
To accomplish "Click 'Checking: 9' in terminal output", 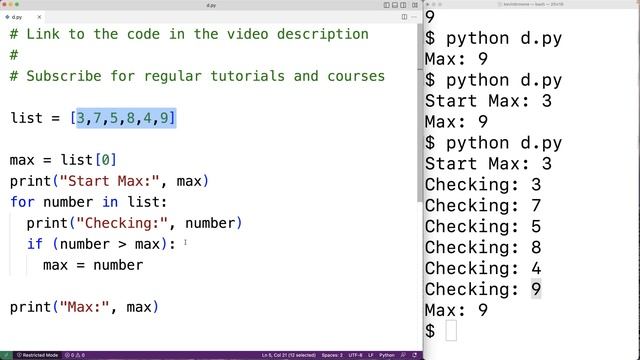I will click(x=483, y=289).
